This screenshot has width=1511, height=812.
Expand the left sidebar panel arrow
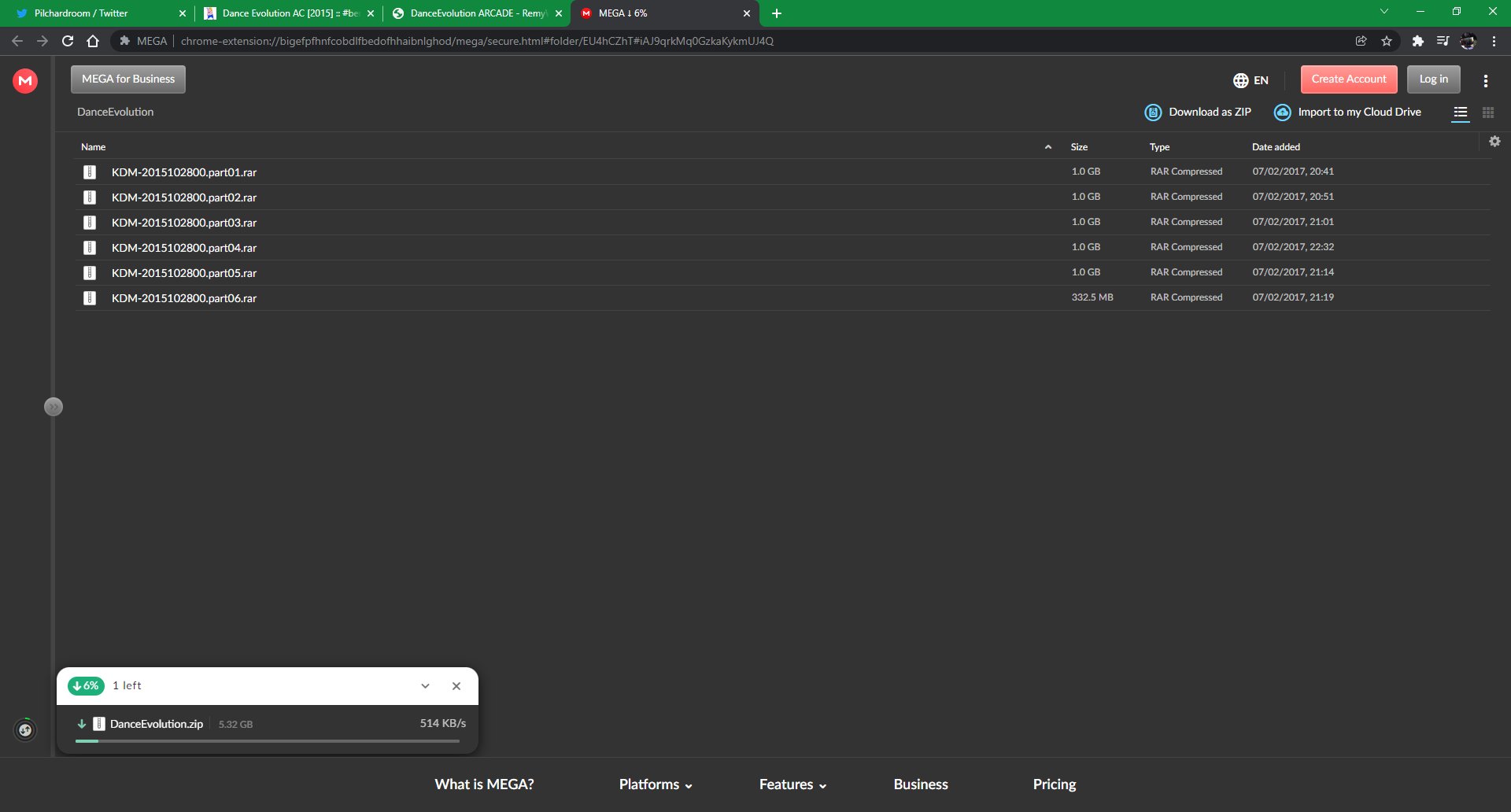pos(54,407)
